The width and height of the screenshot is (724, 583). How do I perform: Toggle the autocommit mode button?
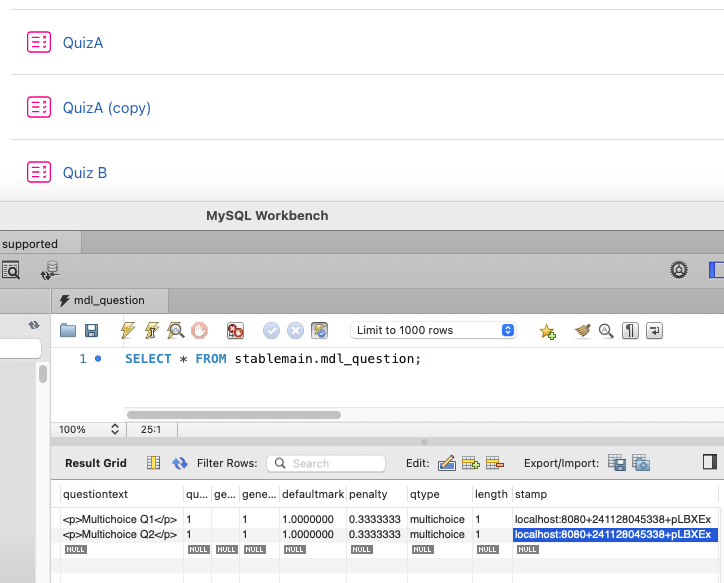click(320, 331)
